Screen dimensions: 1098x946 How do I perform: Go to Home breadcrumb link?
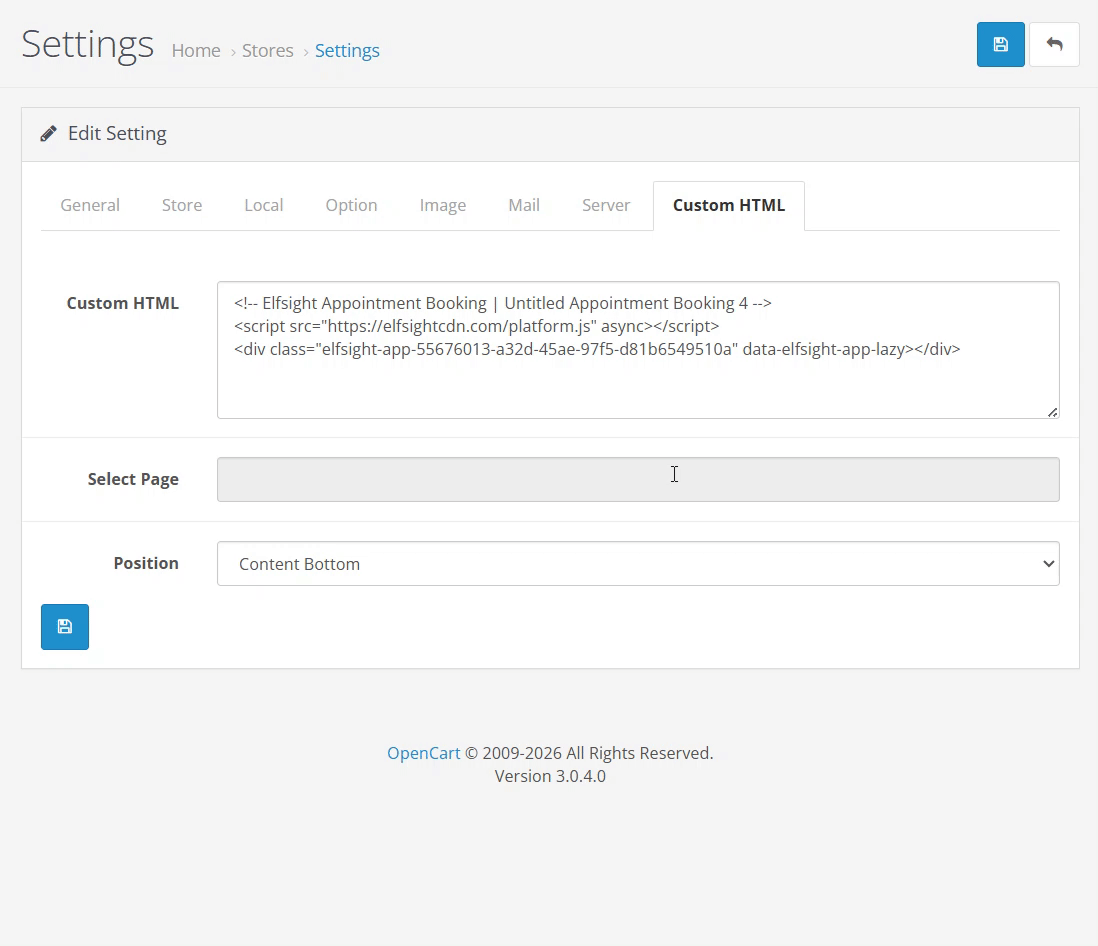coord(196,50)
